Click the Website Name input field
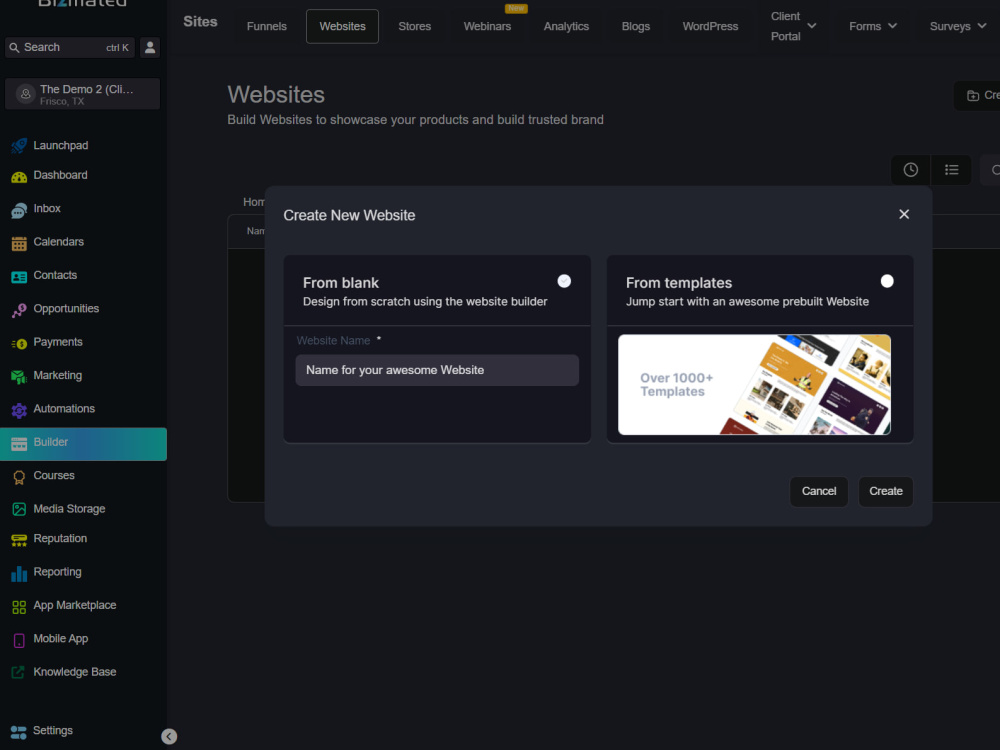The width and height of the screenshot is (1000, 750). pyautogui.click(x=437, y=370)
